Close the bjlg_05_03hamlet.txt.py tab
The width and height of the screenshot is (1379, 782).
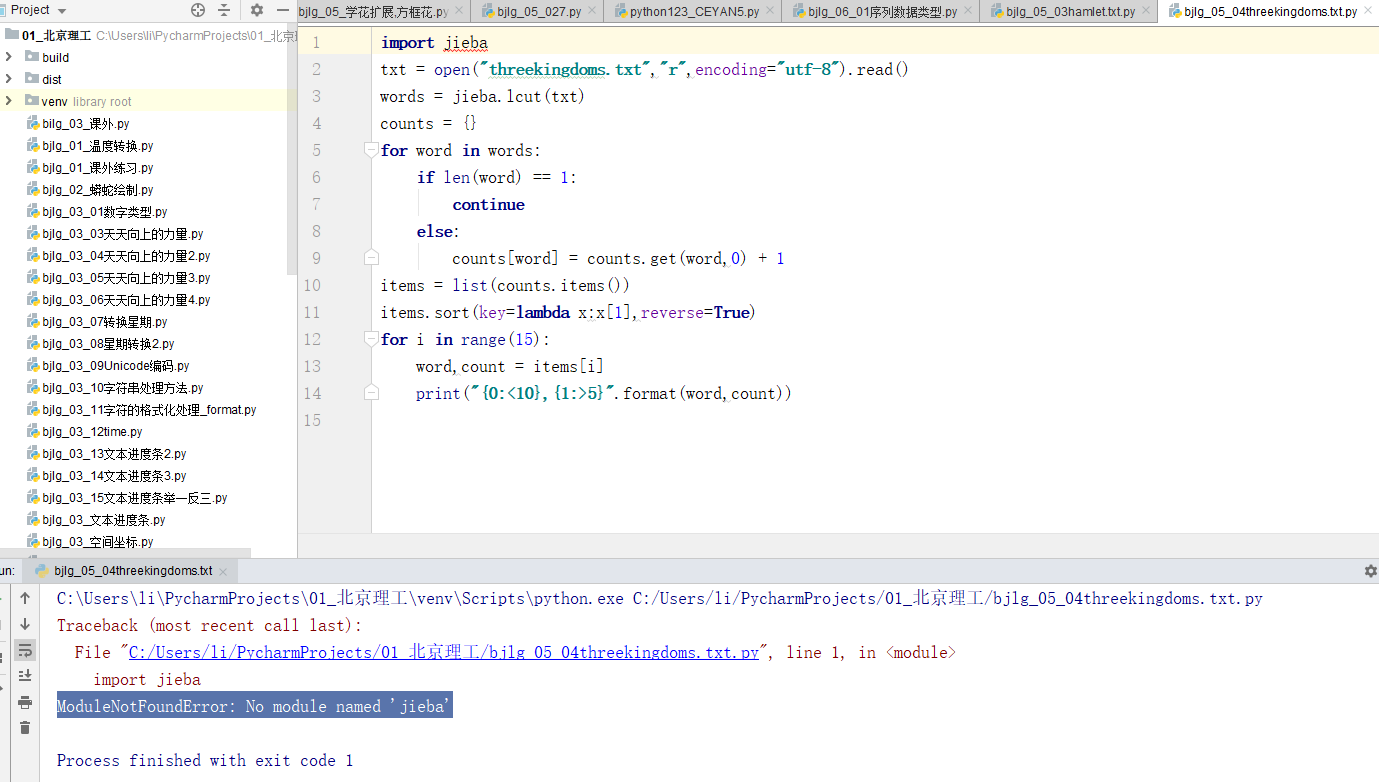1144,12
